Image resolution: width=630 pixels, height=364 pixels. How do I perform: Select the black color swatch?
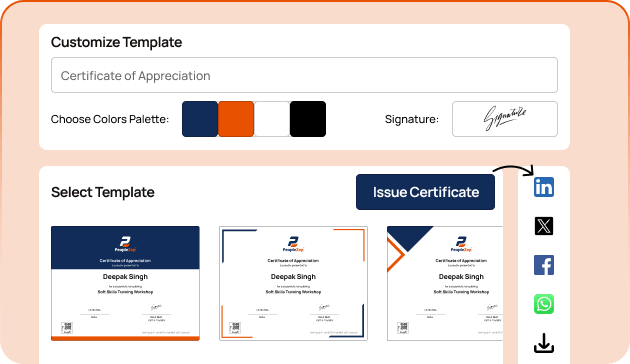pos(308,119)
